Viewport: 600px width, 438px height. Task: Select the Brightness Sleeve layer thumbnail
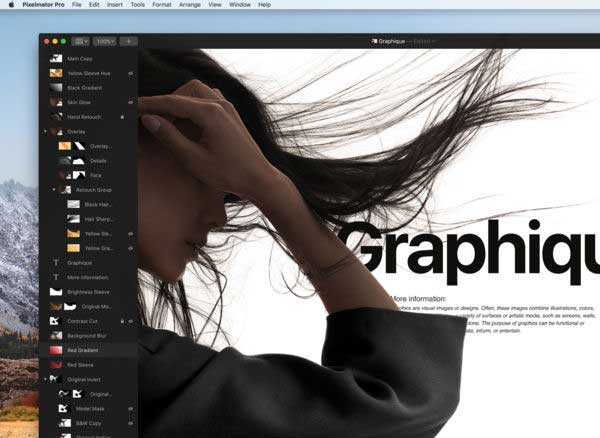(56, 292)
